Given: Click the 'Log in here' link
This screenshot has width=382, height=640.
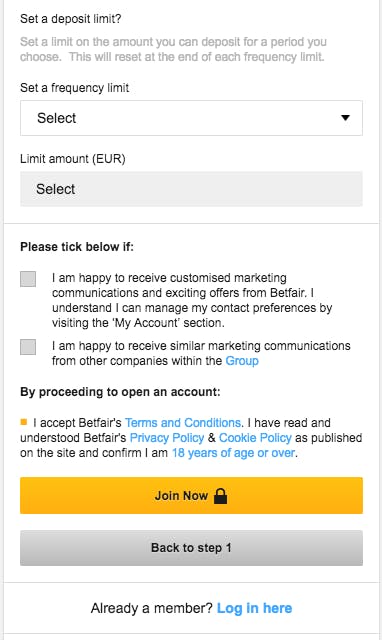Looking at the screenshot, I should tap(254, 608).
